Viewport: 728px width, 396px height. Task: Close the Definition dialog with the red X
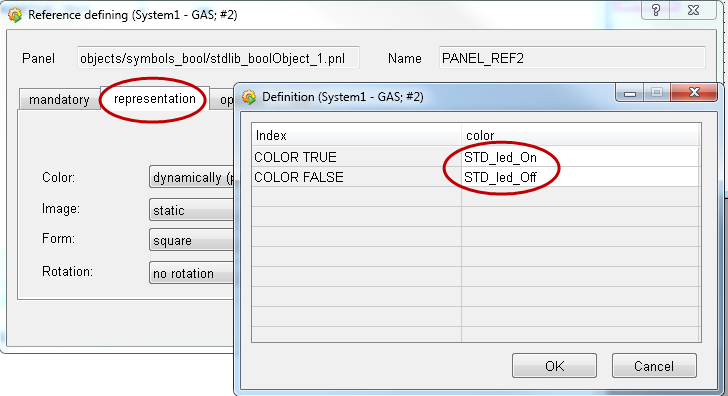point(694,92)
